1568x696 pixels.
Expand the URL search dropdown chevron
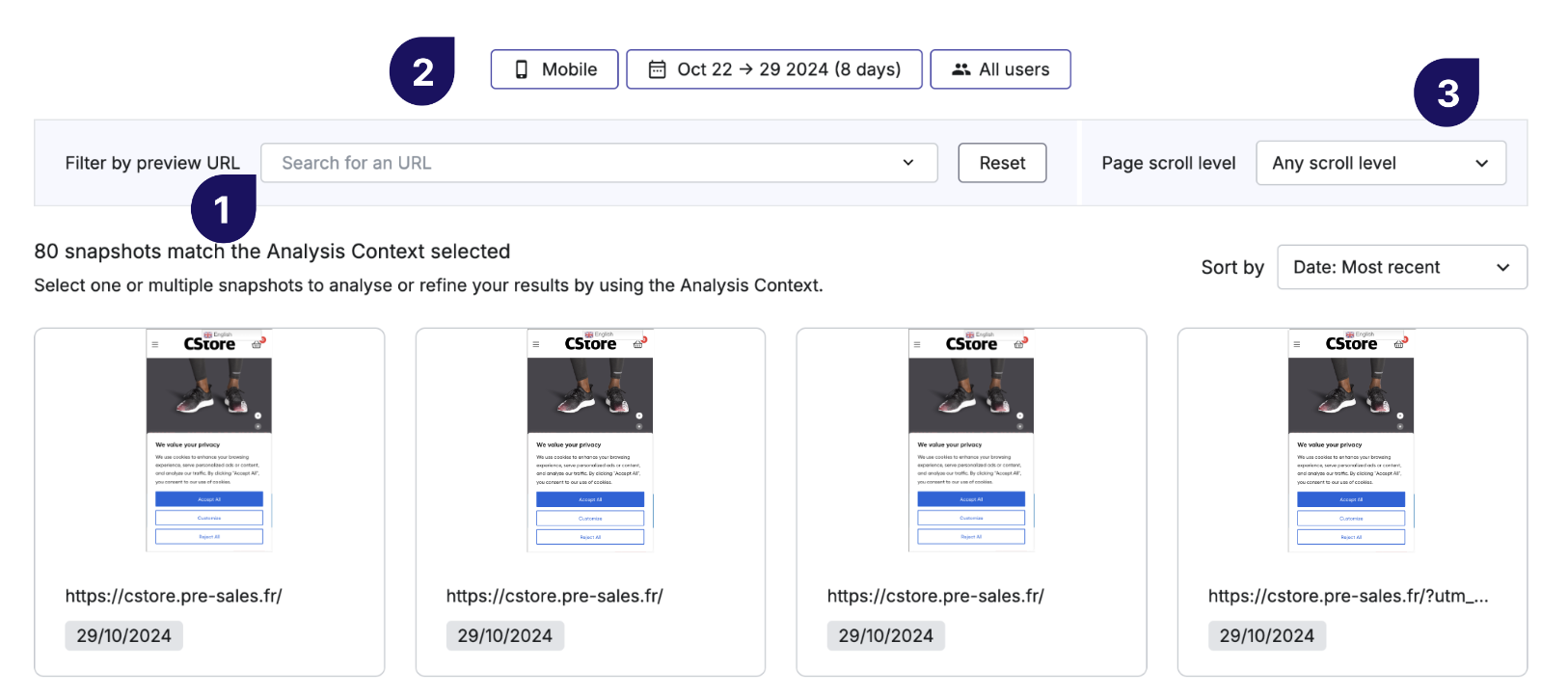click(x=908, y=163)
